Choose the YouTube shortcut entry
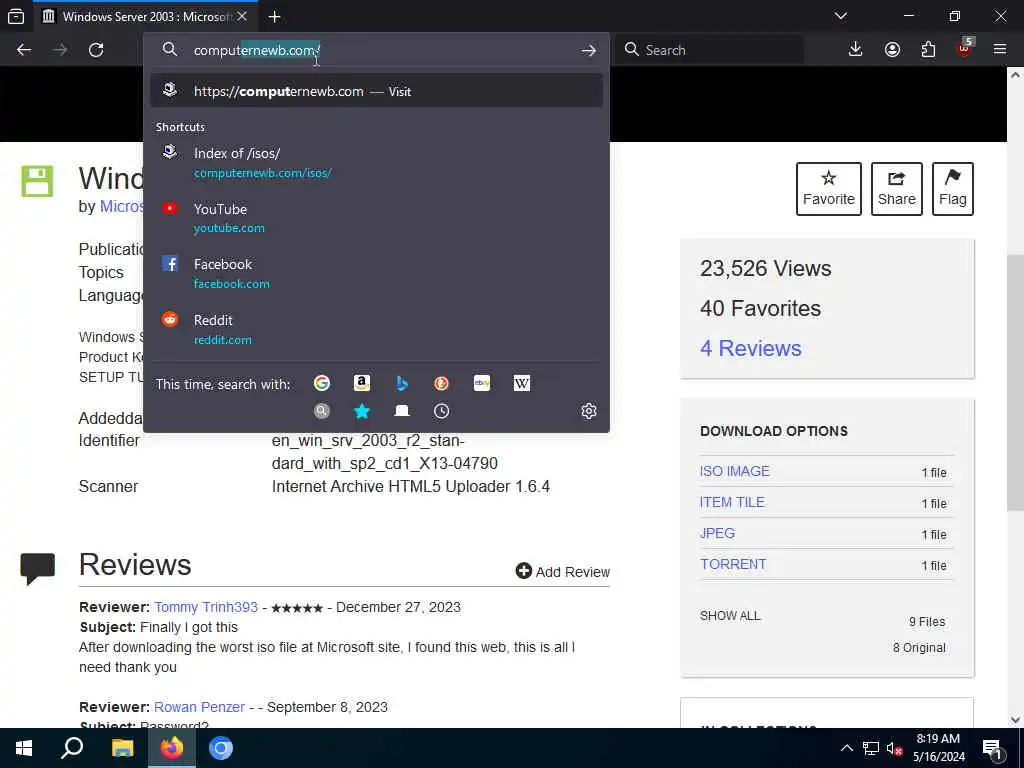Screen dimensions: 1024x768 coord(376,218)
